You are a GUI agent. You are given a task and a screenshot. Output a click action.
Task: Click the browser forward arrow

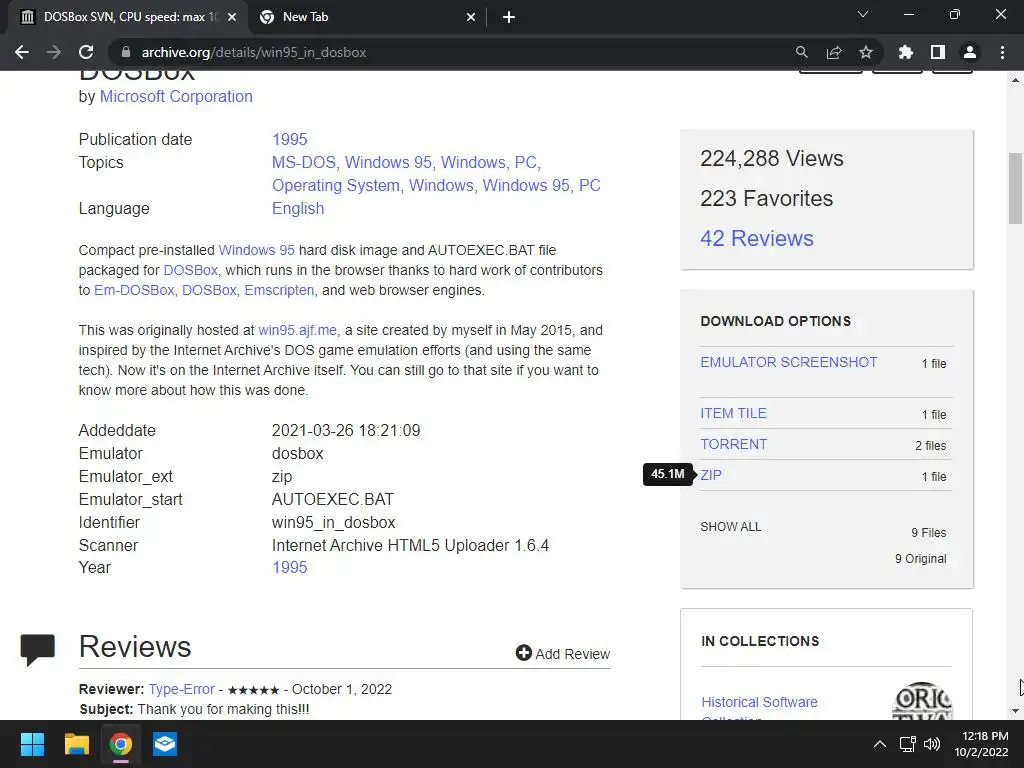pos(54,52)
